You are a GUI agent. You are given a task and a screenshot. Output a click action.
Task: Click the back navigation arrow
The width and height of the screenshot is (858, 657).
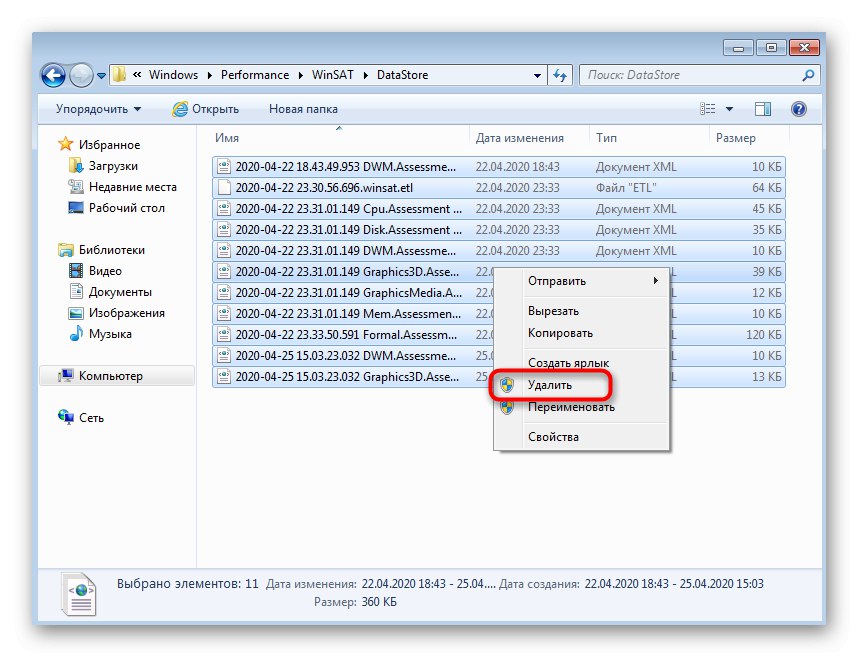[54, 75]
